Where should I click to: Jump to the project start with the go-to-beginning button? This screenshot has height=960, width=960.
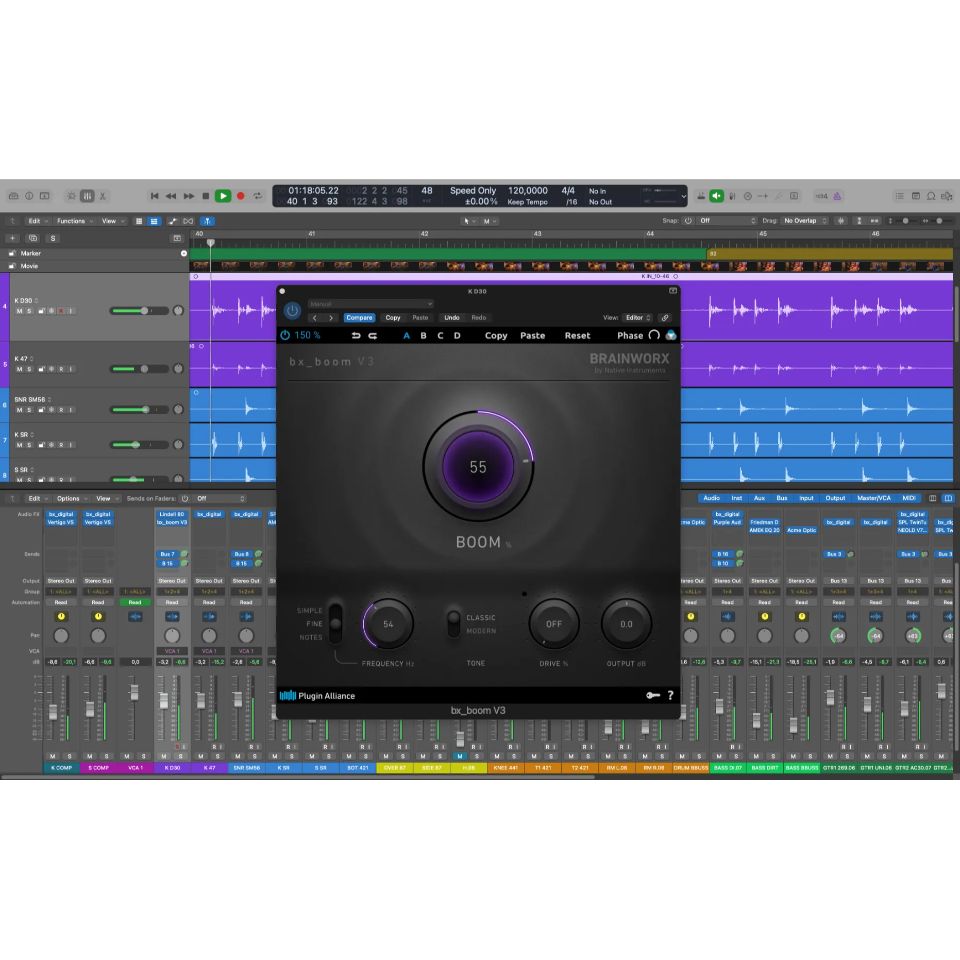pos(154,196)
